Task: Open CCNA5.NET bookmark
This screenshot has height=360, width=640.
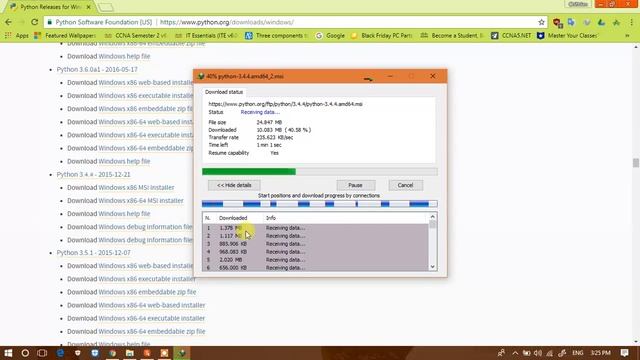Action: coord(511,36)
